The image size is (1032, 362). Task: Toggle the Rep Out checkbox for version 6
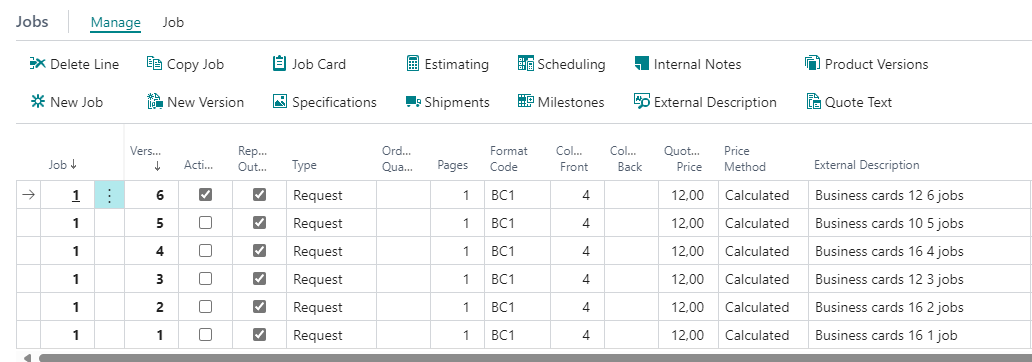260,195
